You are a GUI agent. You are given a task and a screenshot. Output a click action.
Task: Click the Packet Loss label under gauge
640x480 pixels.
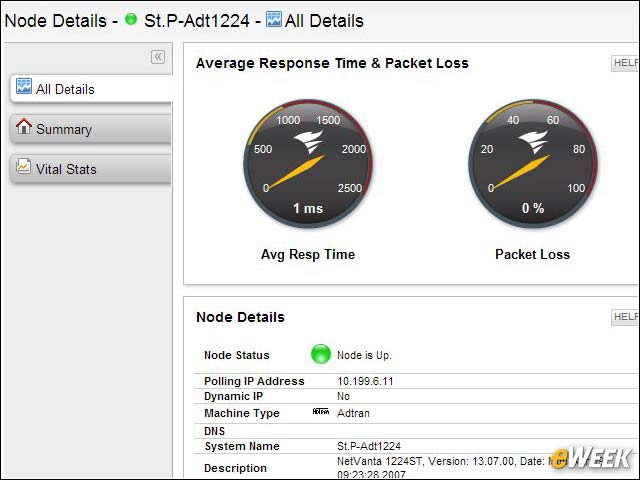(532, 255)
